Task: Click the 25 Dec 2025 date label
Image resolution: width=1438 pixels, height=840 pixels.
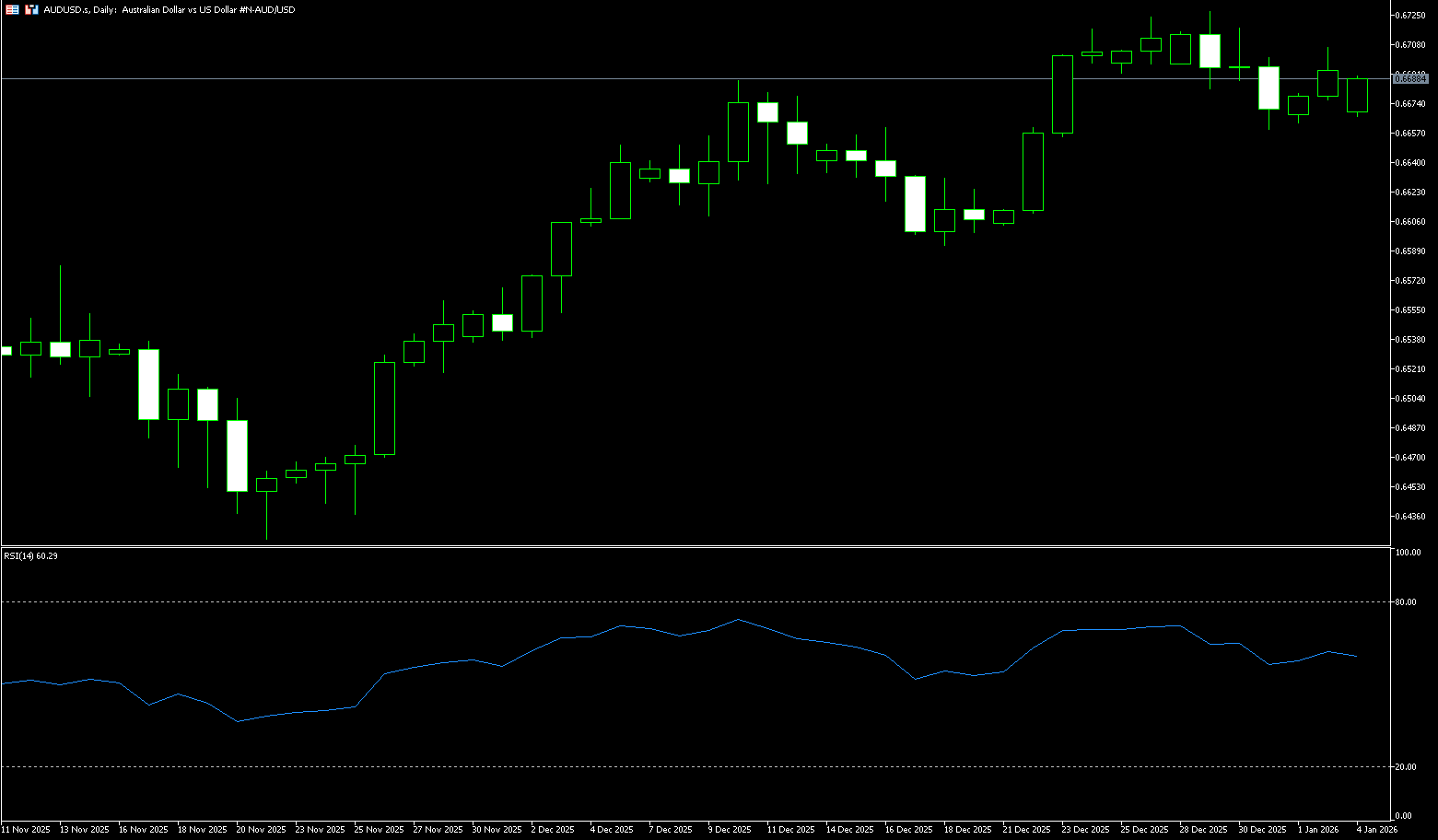Action: pyautogui.click(x=1144, y=830)
